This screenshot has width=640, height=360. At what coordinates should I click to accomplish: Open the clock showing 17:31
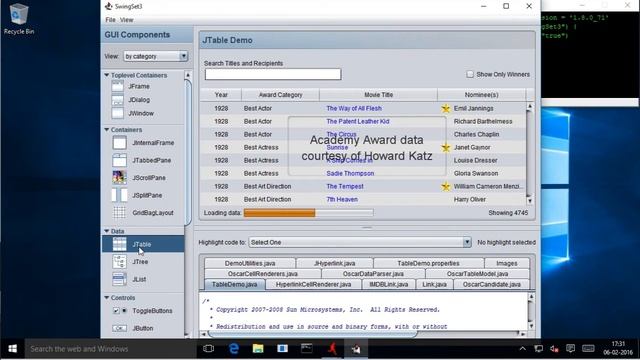coord(618,348)
